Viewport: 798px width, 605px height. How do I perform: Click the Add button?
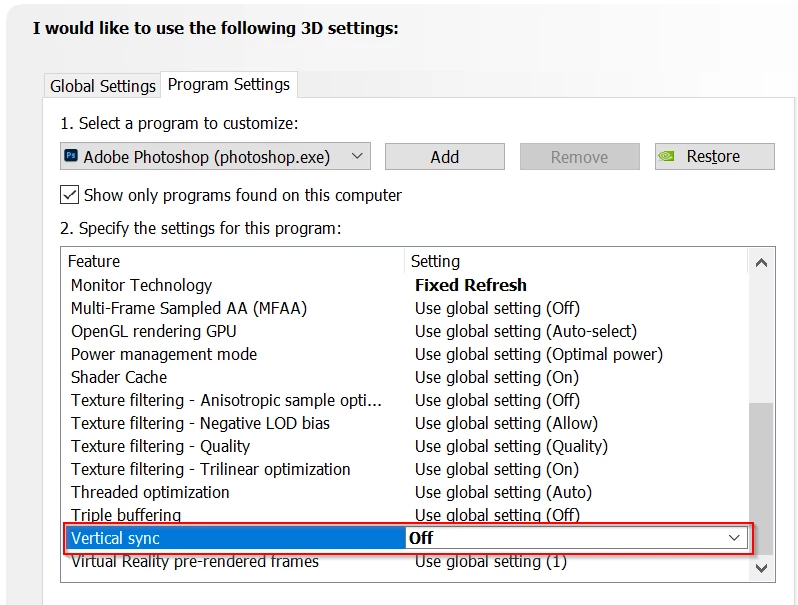point(444,156)
